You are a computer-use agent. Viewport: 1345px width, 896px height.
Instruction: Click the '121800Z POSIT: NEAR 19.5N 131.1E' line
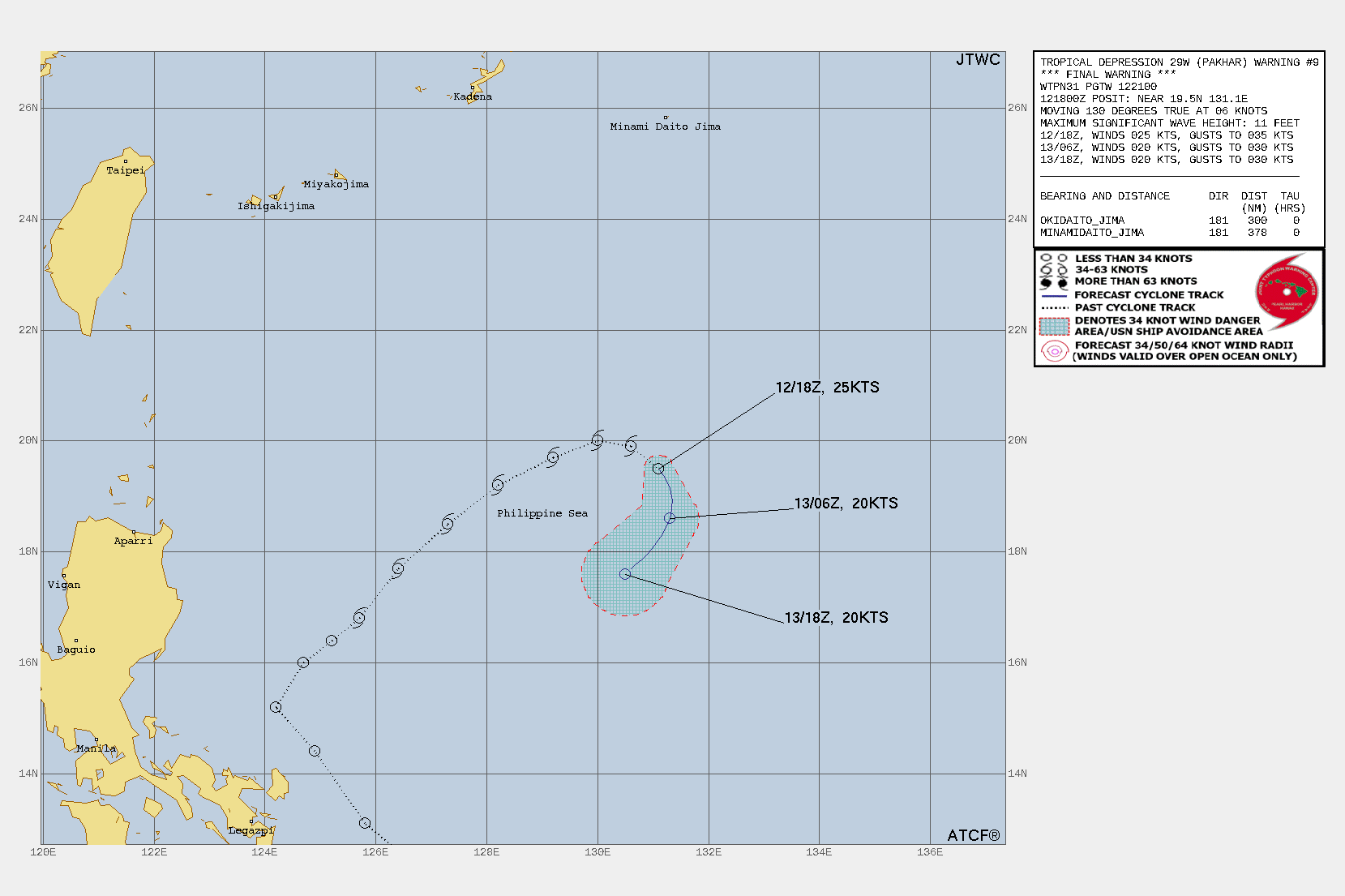point(1144,99)
